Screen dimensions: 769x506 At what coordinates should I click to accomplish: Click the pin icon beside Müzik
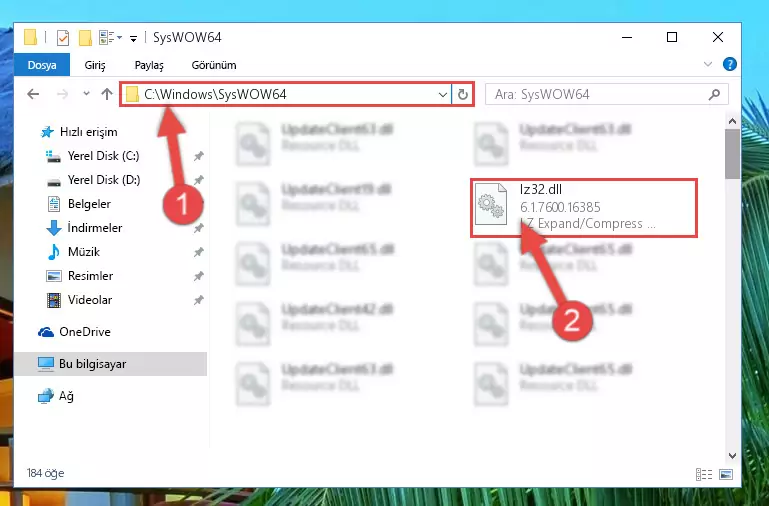[x=198, y=253]
